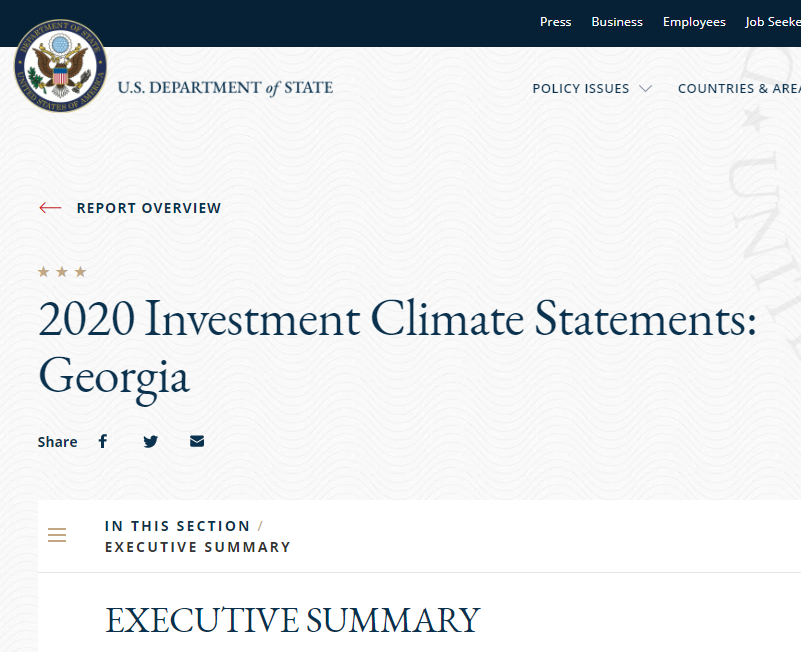Select the Executive Summary section label

click(x=198, y=547)
